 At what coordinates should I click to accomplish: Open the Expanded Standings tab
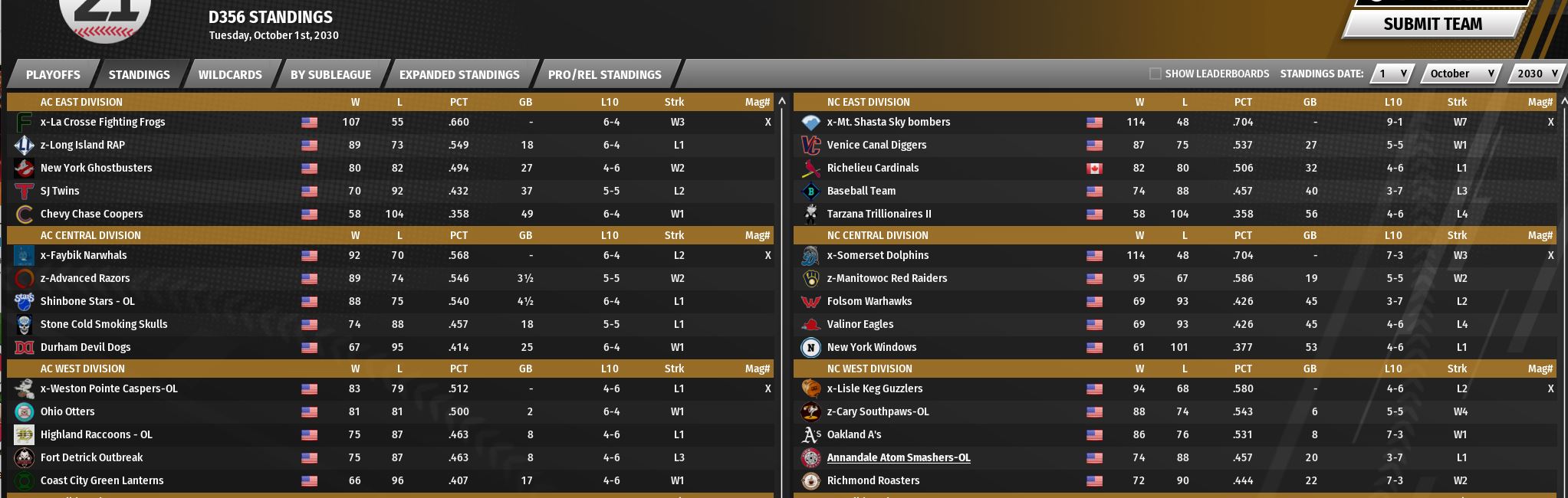pos(459,74)
